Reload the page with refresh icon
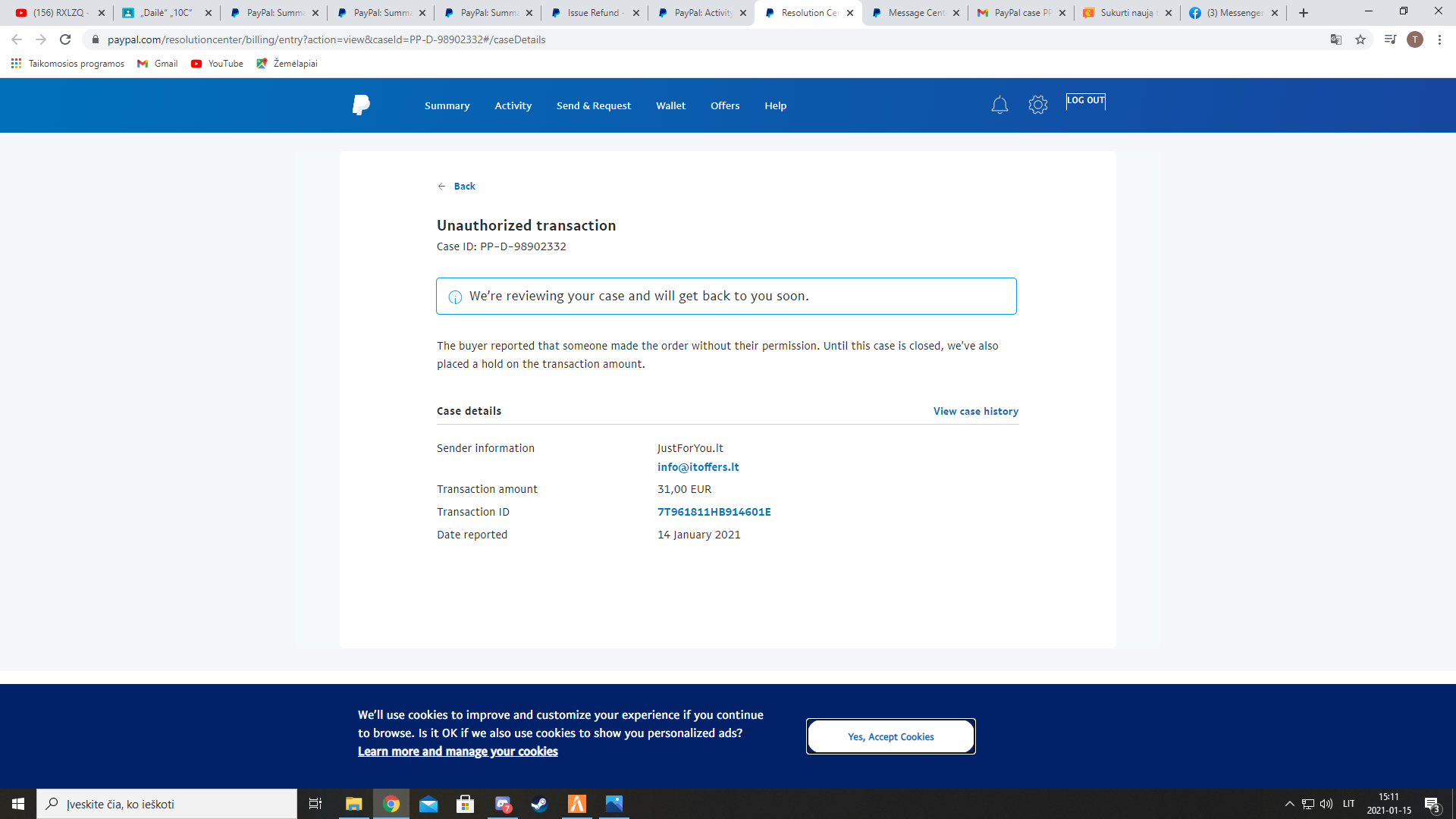 click(65, 39)
